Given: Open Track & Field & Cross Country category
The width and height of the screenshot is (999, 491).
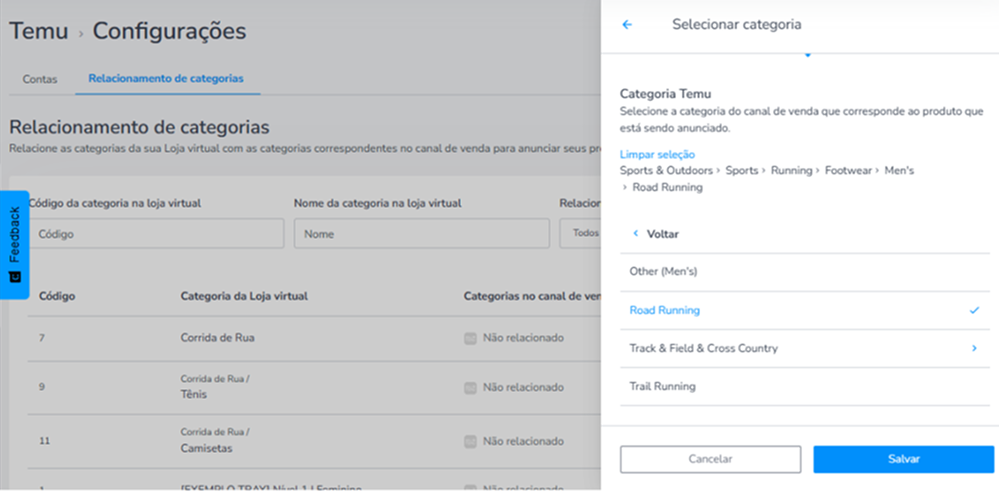Looking at the screenshot, I should (x=805, y=348).
